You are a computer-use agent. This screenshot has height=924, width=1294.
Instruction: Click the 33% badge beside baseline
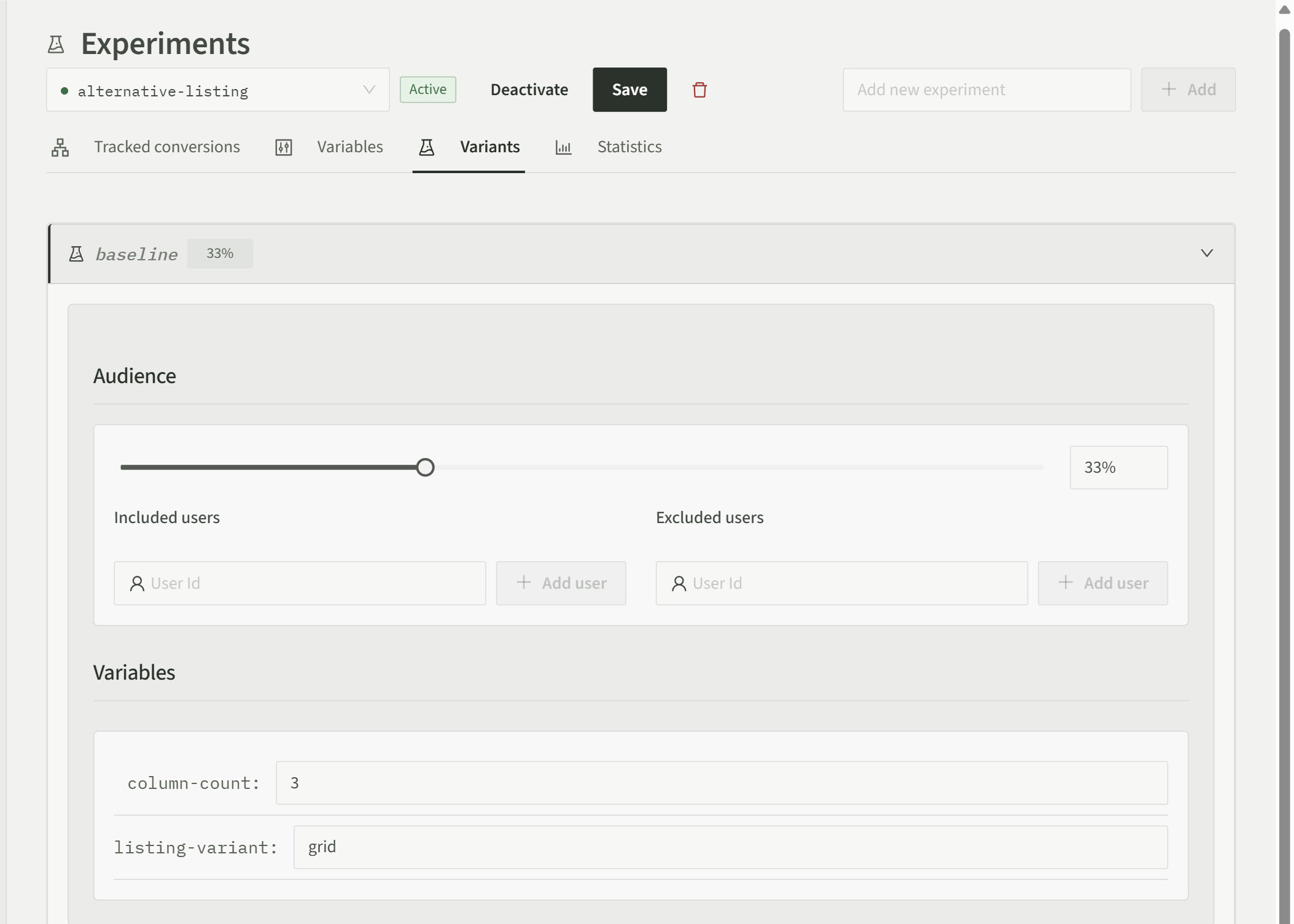pos(220,254)
